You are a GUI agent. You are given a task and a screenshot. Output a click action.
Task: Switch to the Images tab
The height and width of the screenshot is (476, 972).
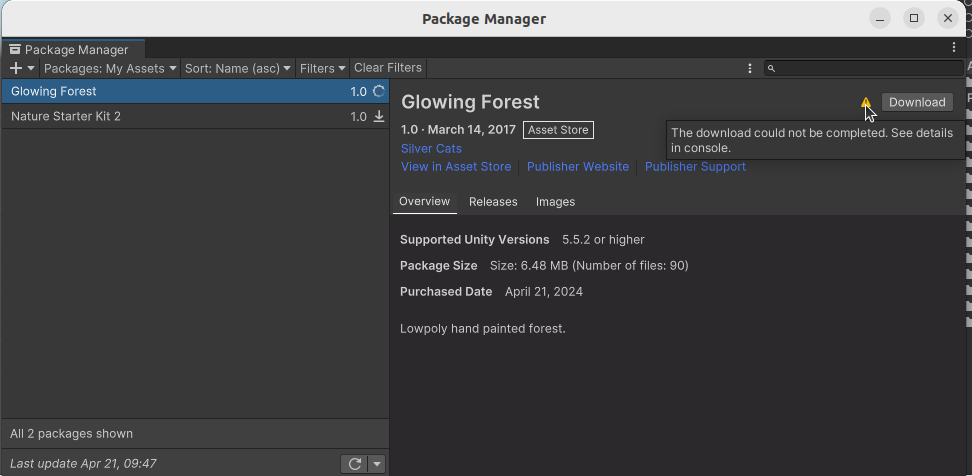(555, 202)
